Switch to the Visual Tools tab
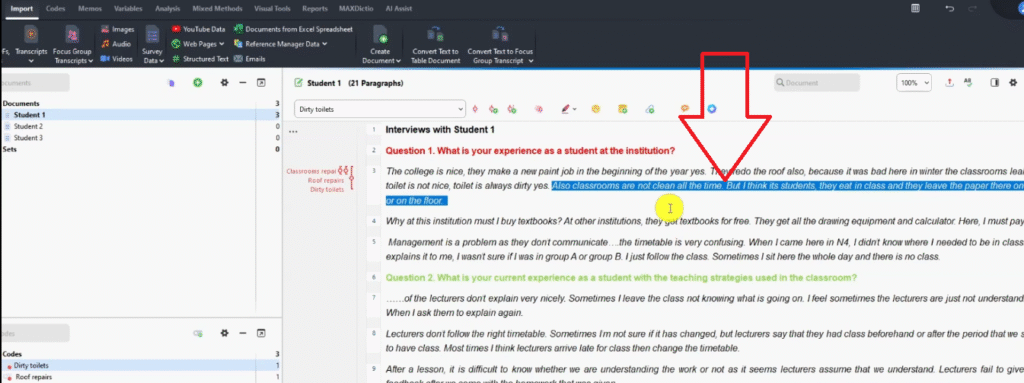This screenshot has height=383, width=1024. coord(273,8)
